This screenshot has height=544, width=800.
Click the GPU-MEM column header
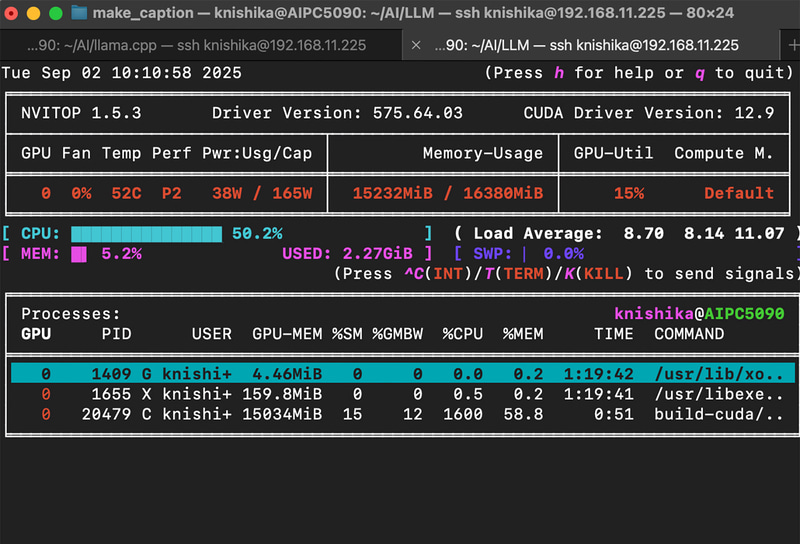[287, 334]
